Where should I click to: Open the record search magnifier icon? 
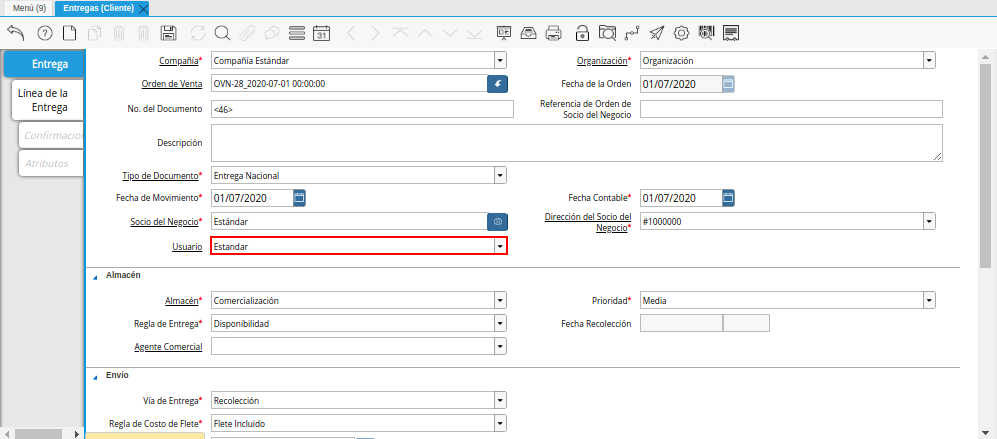click(x=222, y=33)
